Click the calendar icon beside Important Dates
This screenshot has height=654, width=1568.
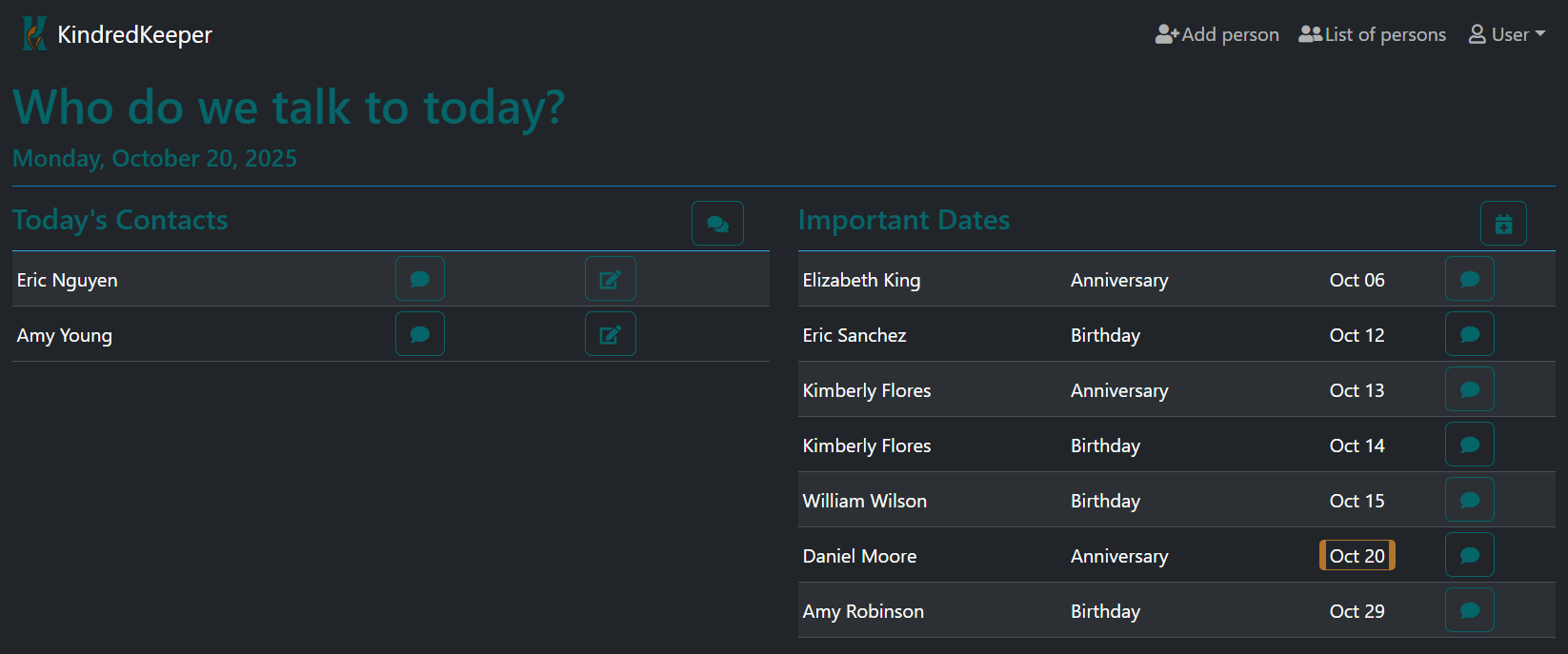[1503, 224]
